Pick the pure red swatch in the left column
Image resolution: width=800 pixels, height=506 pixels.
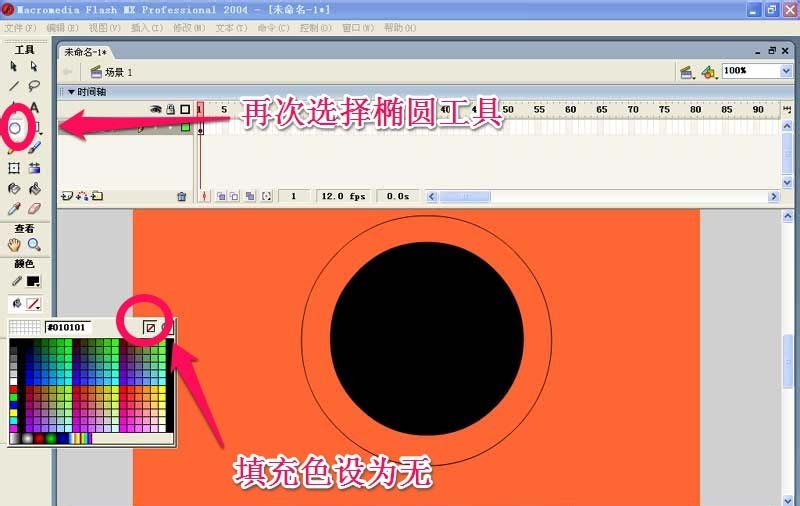point(13,389)
